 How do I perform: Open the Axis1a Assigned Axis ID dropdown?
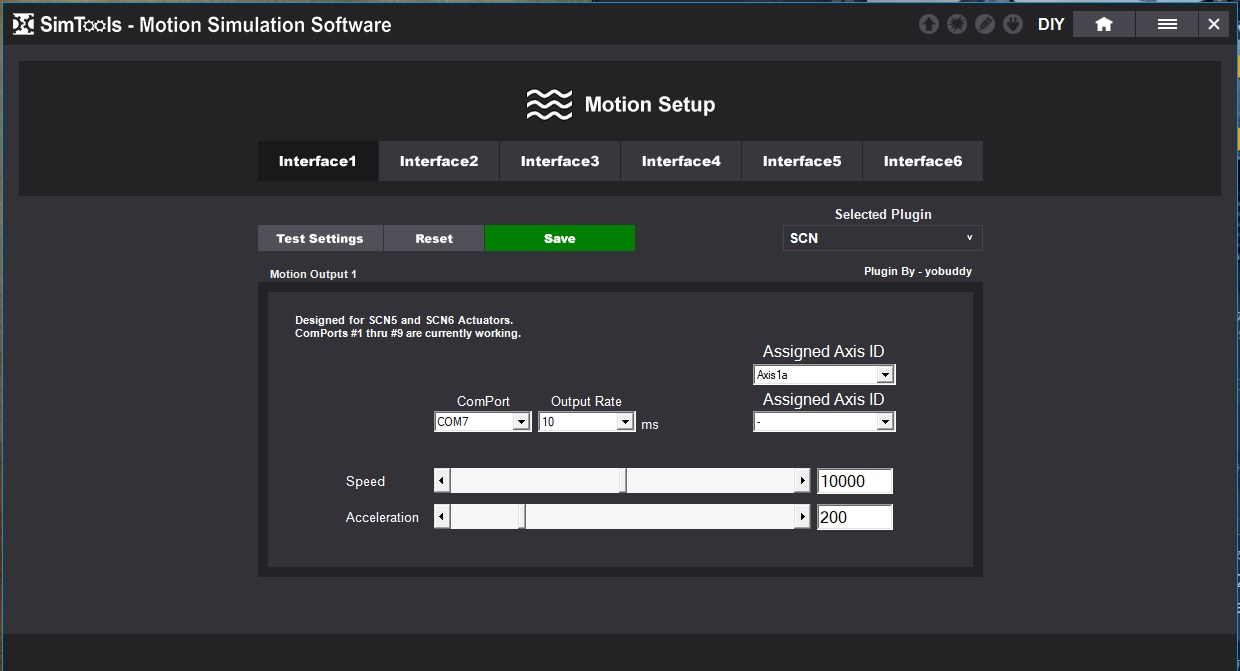(x=884, y=375)
